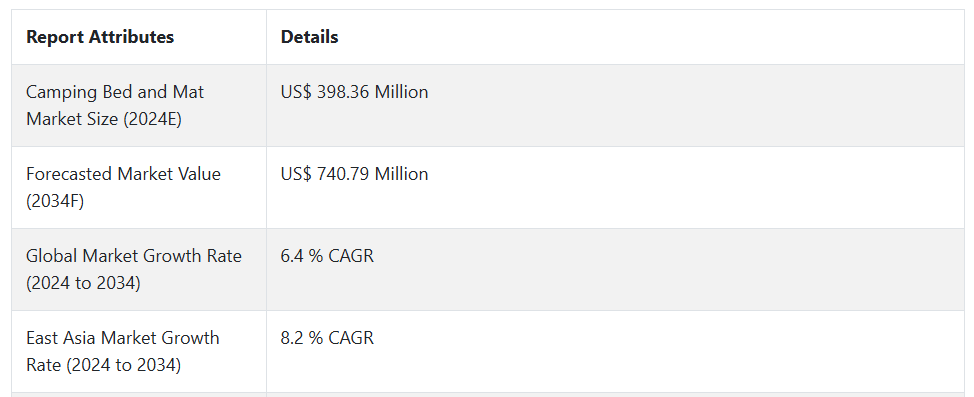The image size is (974, 397).
Task: Select the 6.4 % CAGR value
Action: (x=327, y=256)
